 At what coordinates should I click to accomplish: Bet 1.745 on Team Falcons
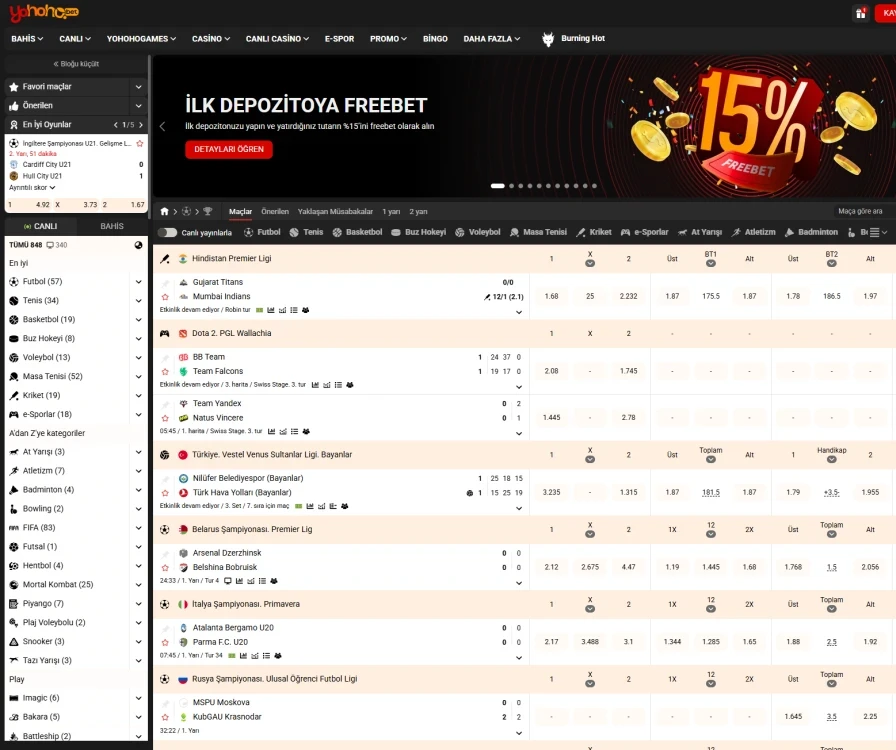(x=629, y=371)
